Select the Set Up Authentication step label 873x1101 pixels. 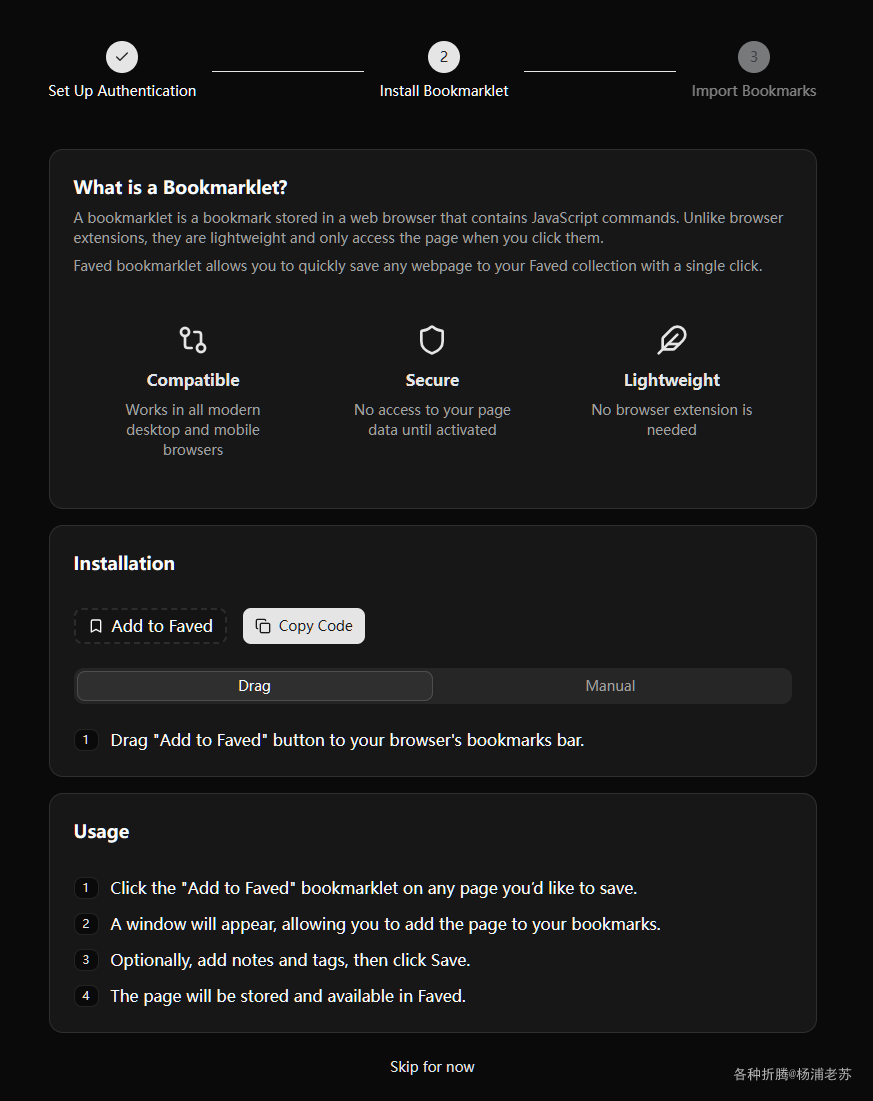click(x=122, y=91)
